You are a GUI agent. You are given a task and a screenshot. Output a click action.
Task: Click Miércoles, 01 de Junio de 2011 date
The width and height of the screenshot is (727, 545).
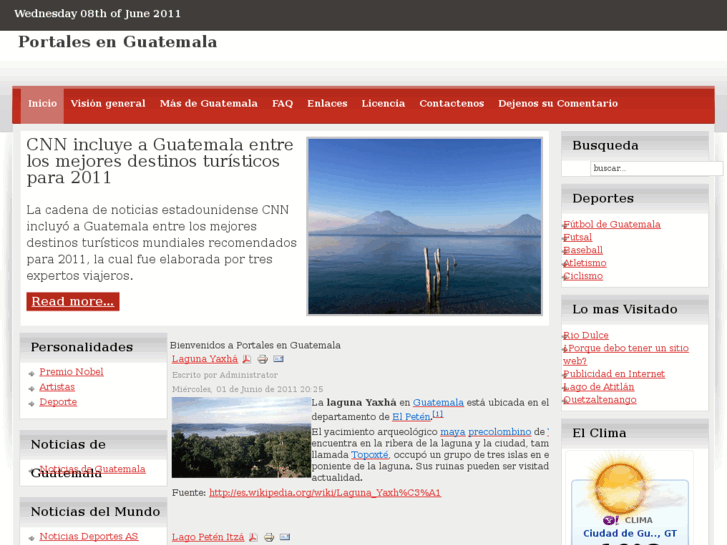[248, 389]
